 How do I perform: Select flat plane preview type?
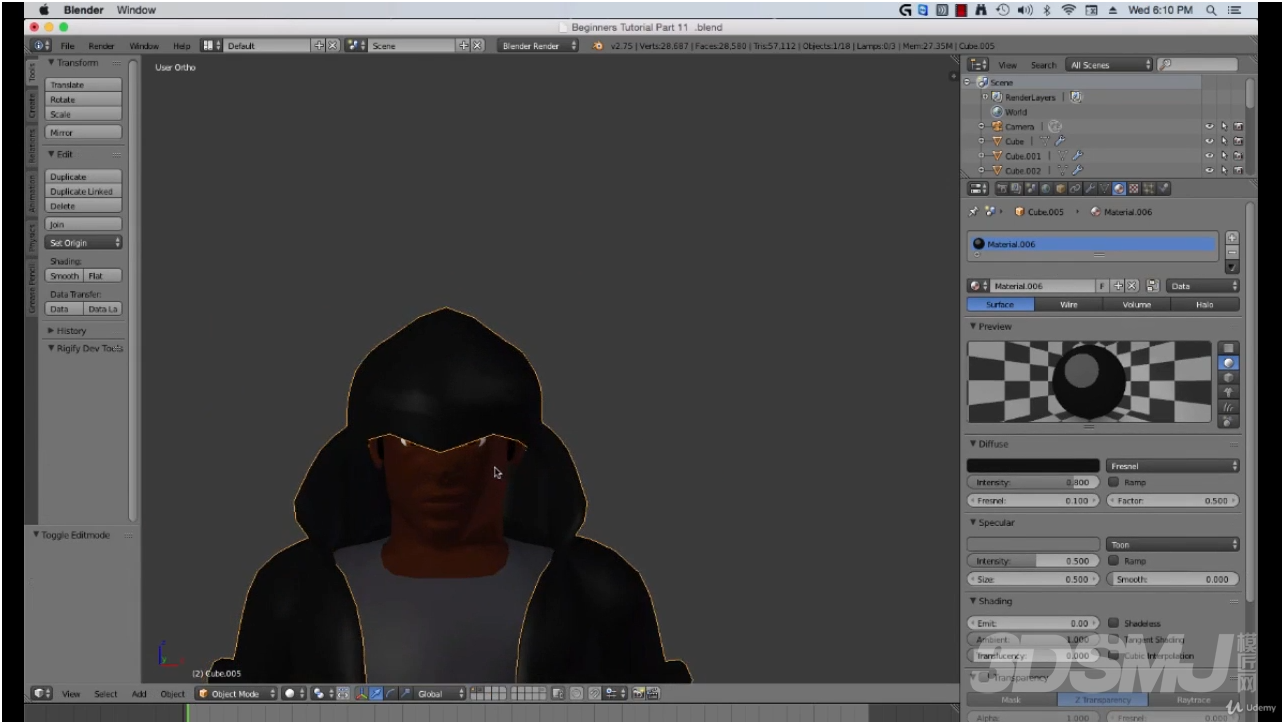point(1229,348)
